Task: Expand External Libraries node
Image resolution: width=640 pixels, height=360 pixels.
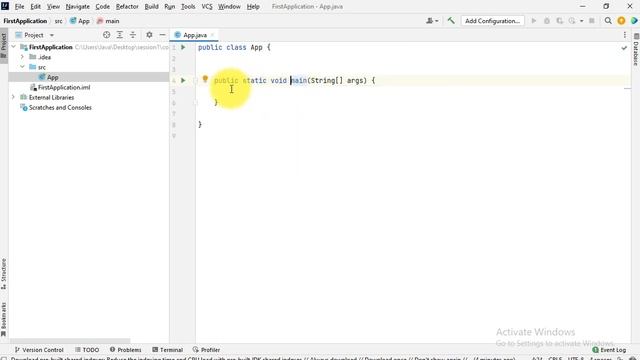Action: pos(13,97)
